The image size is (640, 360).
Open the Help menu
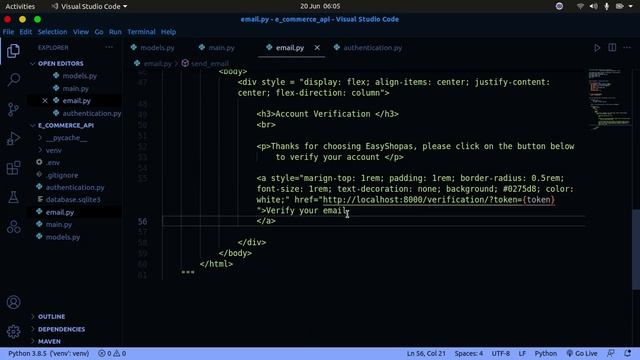(x=168, y=32)
